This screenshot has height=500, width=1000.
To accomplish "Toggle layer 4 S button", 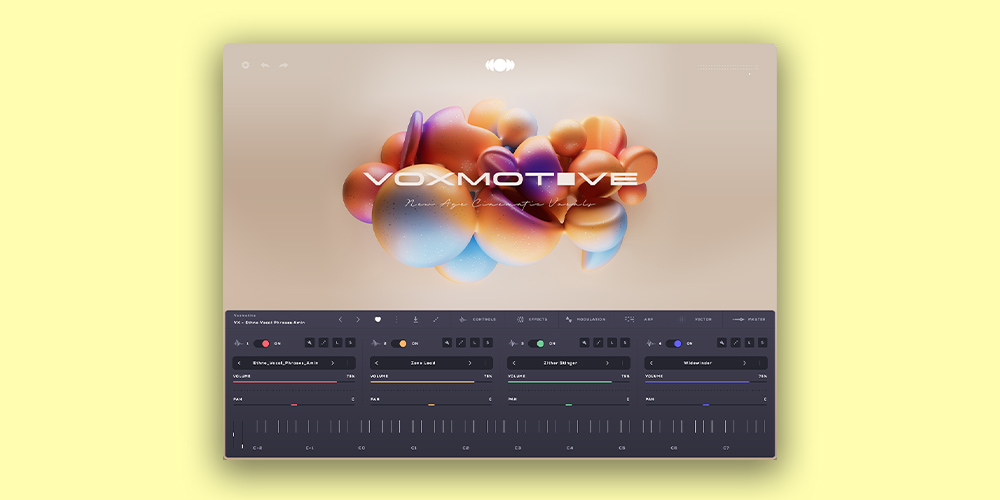I will pyautogui.click(x=763, y=342).
